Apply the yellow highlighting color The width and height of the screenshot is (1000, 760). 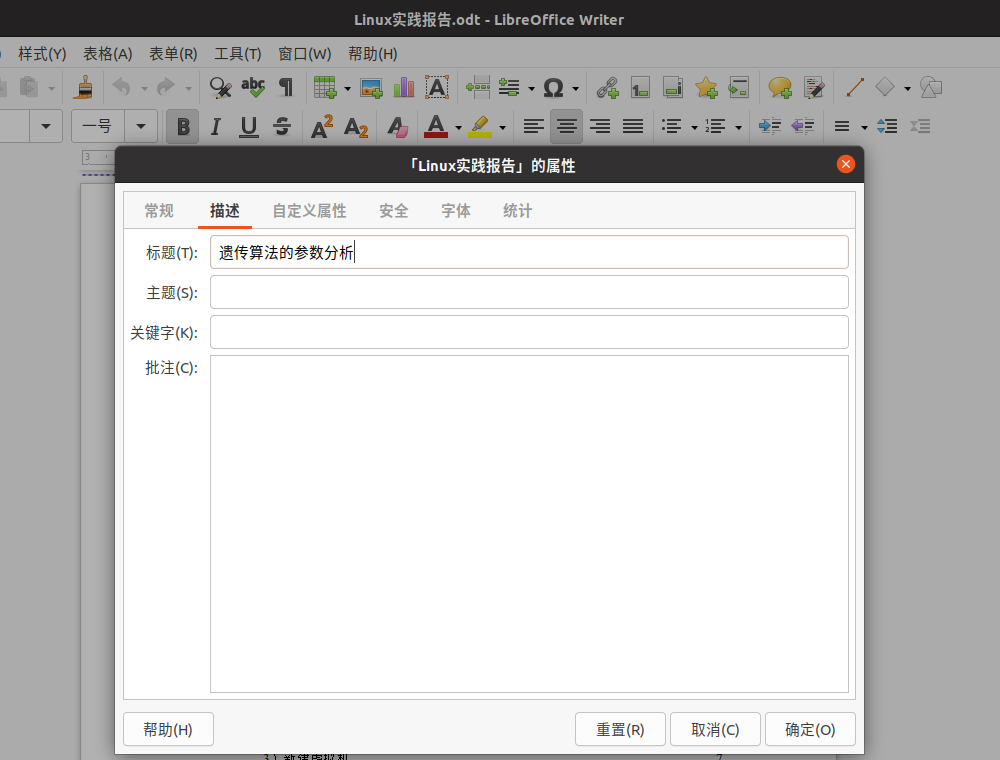tap(480, 127)
